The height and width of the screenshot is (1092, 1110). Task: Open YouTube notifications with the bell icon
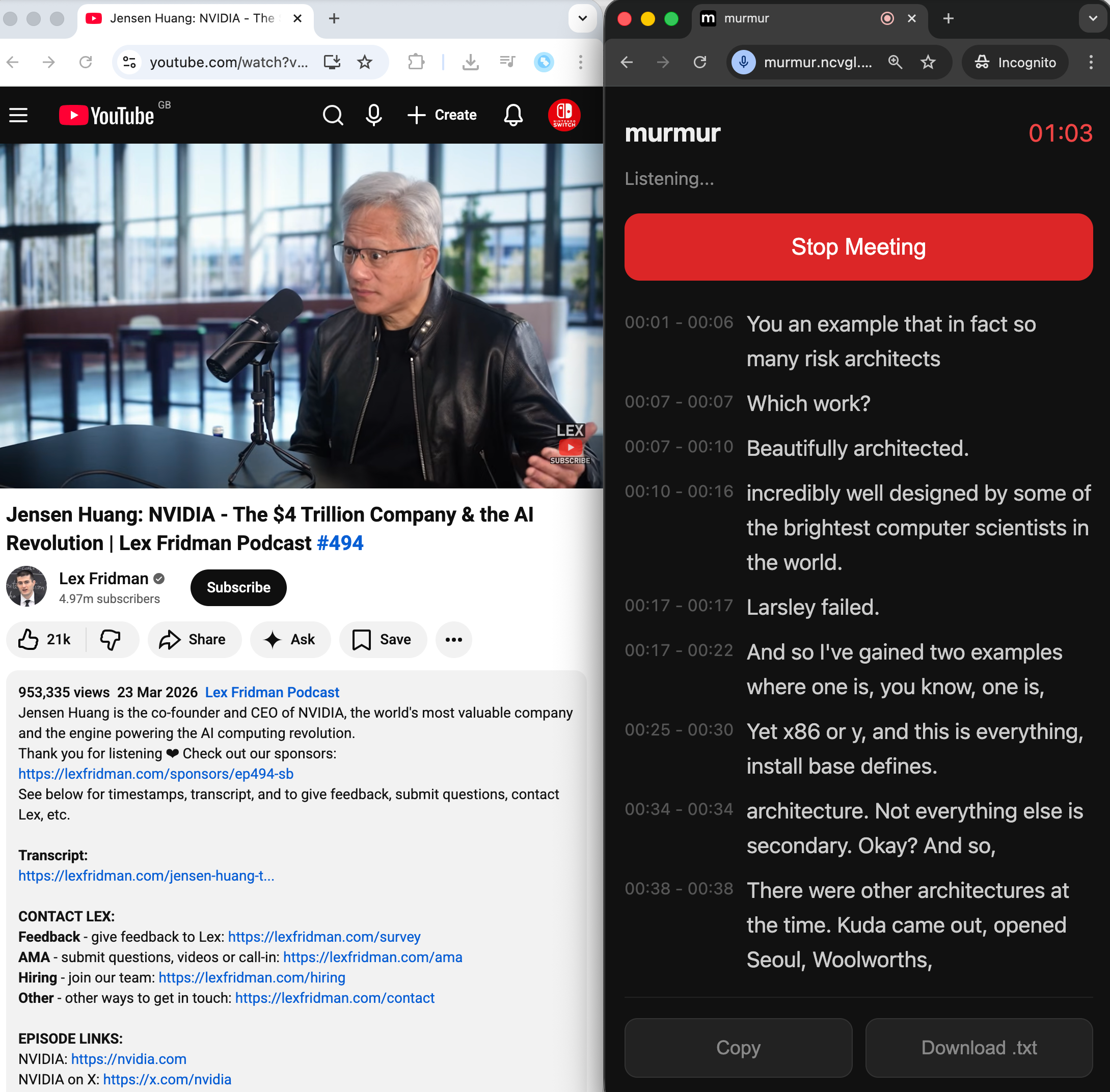(x=513, y=115)
